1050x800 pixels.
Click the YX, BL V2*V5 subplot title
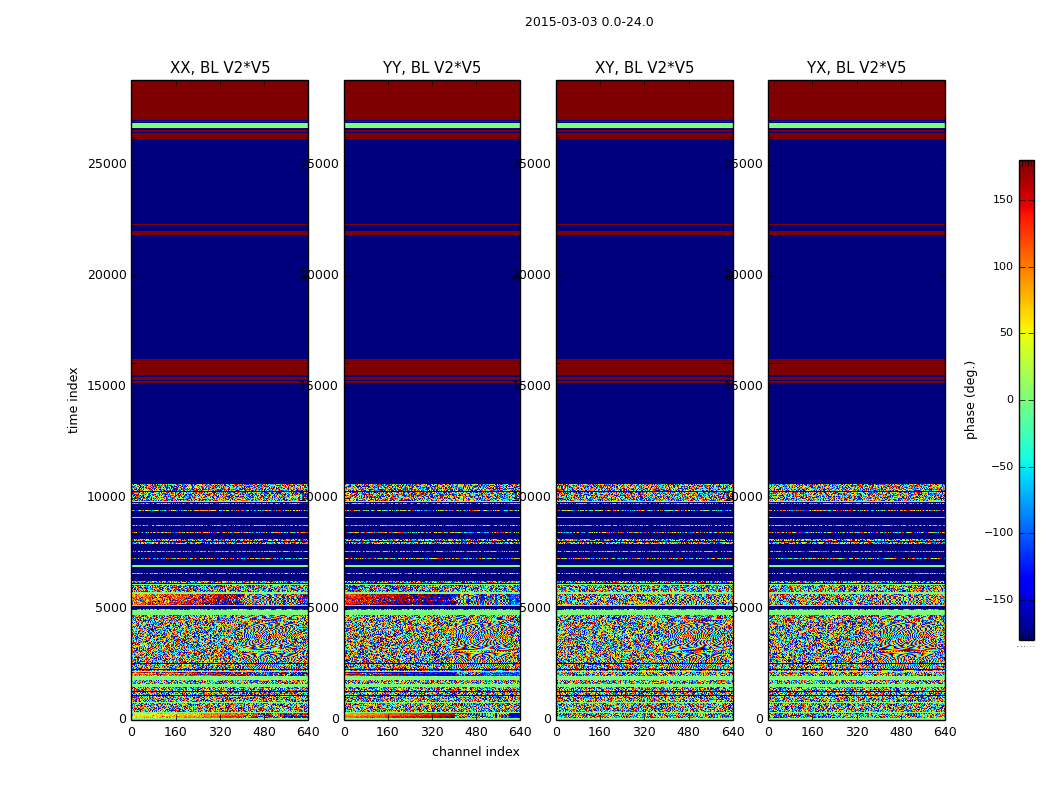(x=856, y=68)
